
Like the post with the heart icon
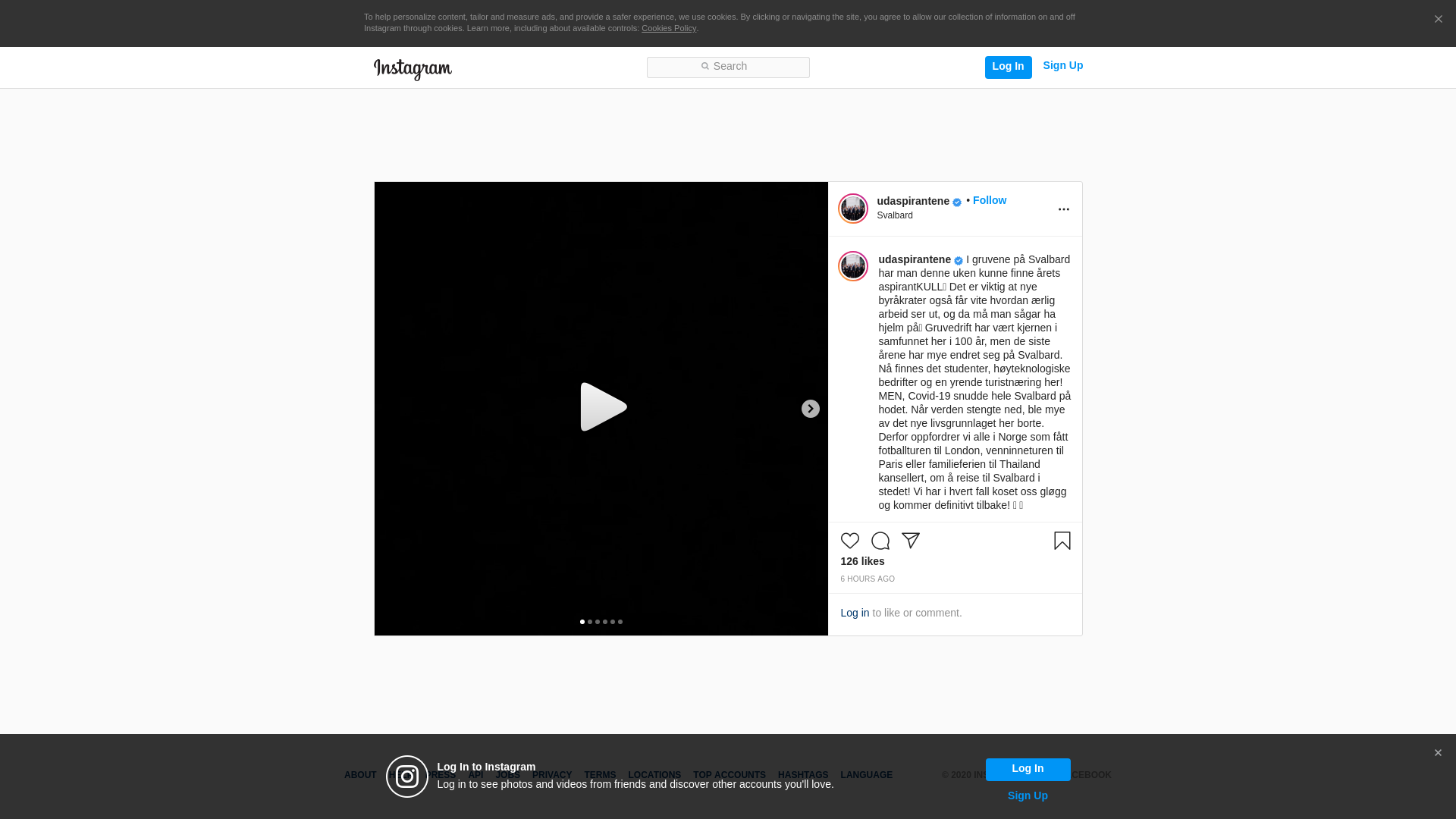pyautogui.click(x=849, y=541)
